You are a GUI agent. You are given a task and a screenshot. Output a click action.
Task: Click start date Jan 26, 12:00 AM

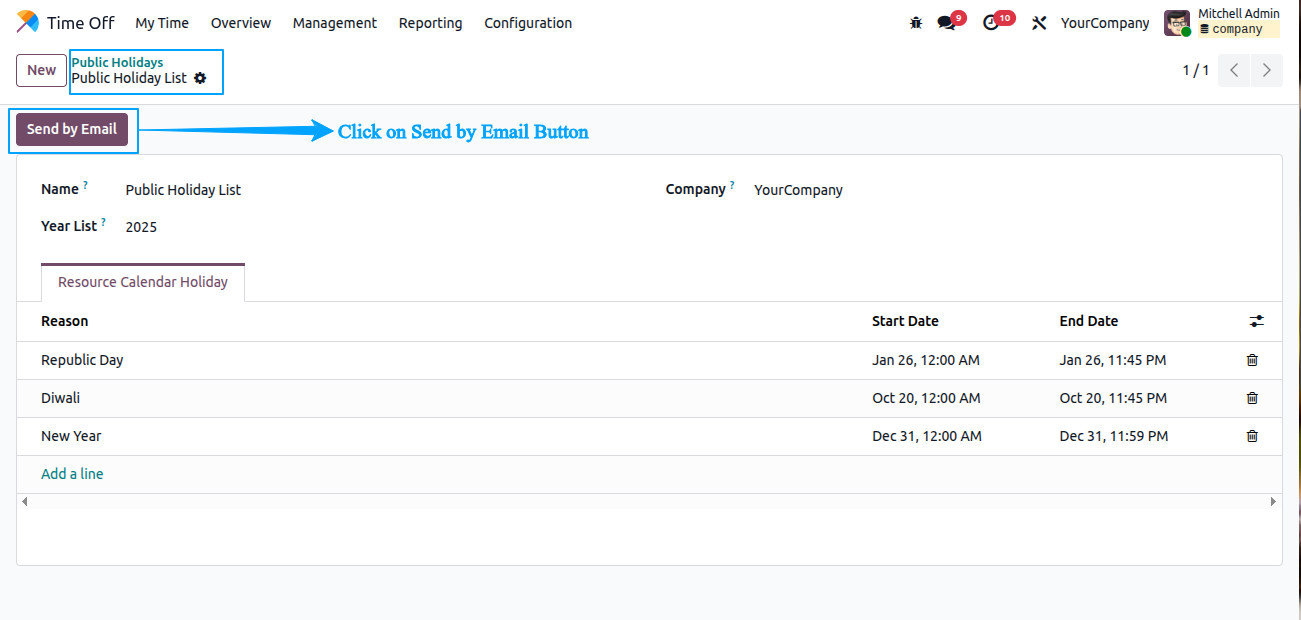point(926,360)
